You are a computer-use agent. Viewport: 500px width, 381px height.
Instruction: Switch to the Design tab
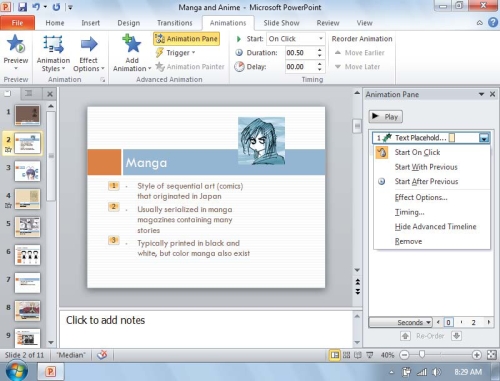129,23
